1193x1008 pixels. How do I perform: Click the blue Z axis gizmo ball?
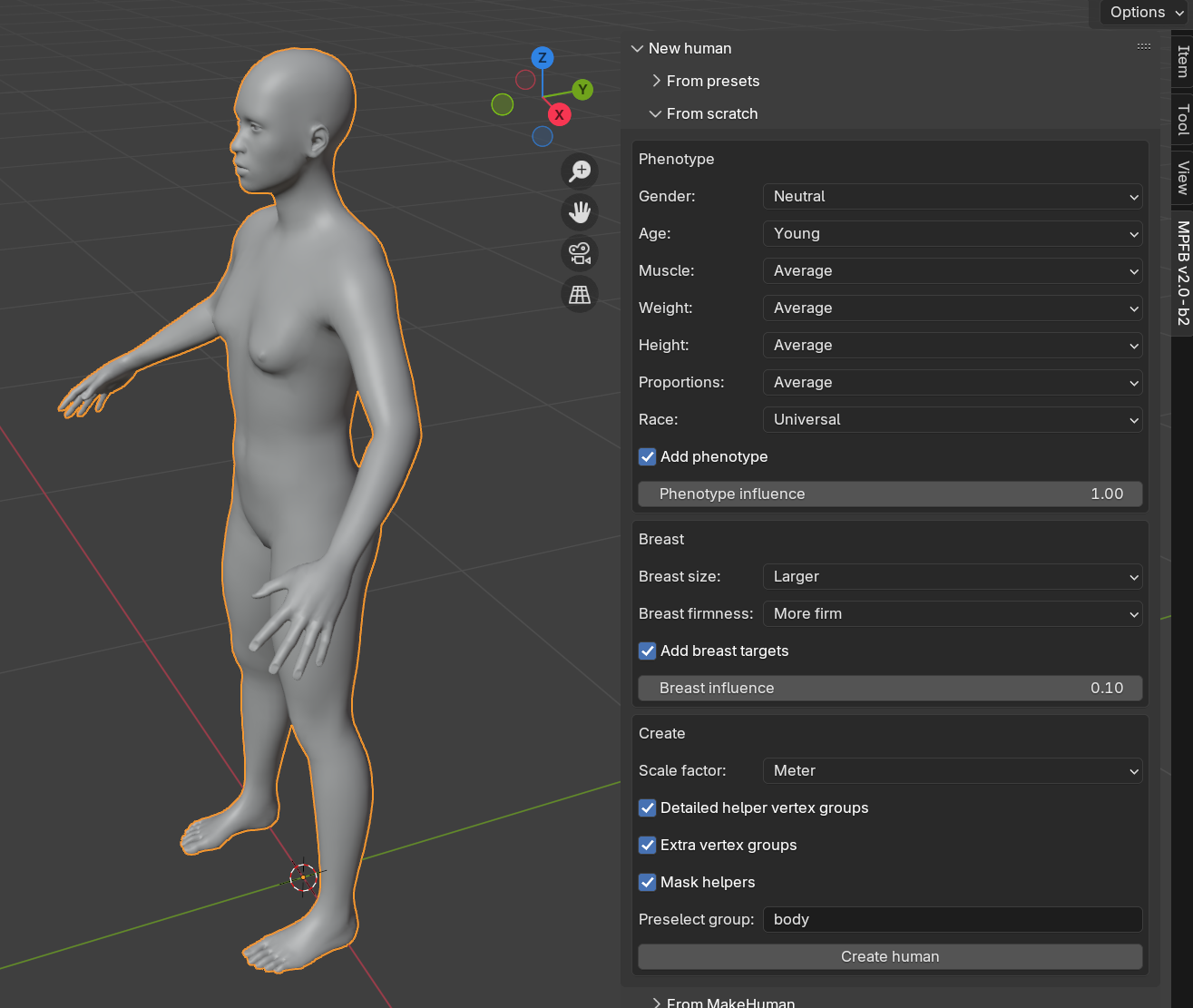click(x=543, y=58)
